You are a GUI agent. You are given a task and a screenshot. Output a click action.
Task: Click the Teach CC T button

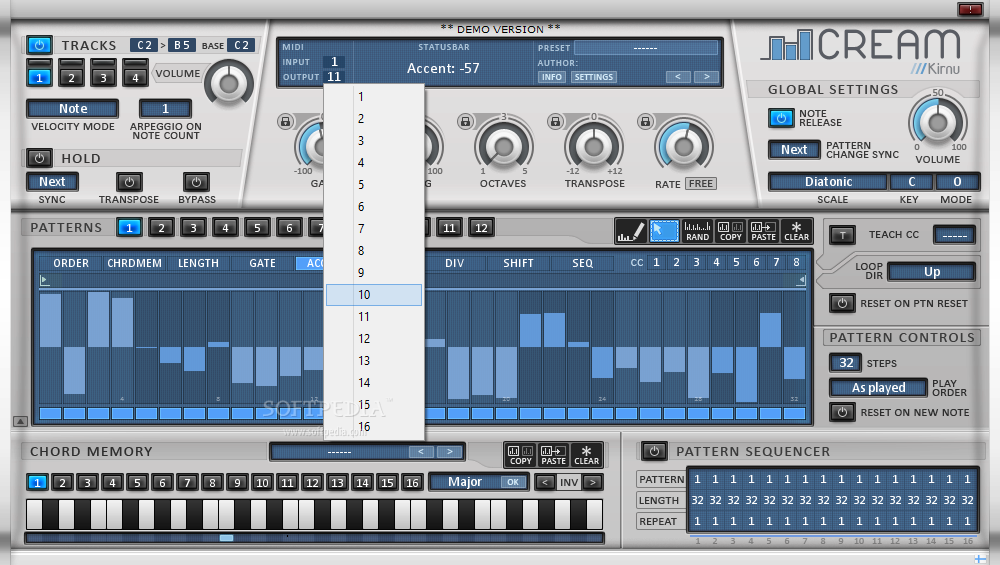842,235
